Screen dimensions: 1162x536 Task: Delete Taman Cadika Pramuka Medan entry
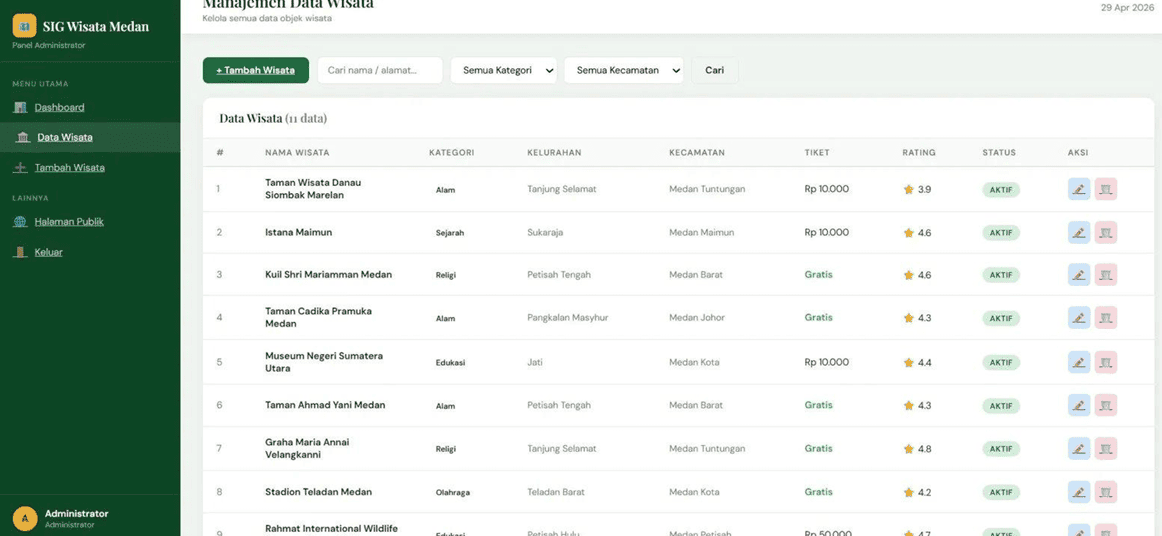coord(1106,318)
